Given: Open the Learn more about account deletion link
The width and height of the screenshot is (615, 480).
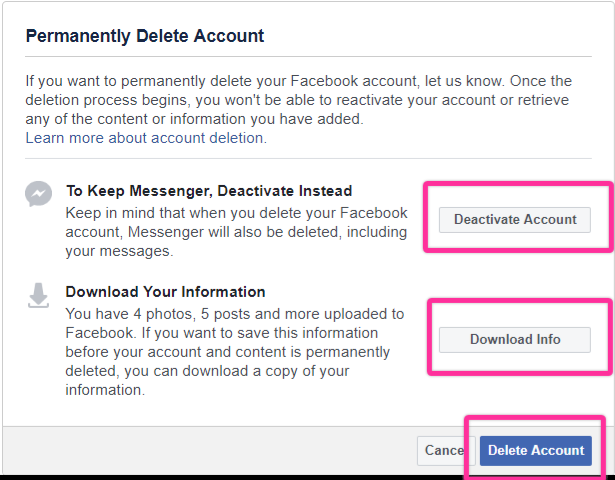Looking at the screenshot, I should click(146, 137).
